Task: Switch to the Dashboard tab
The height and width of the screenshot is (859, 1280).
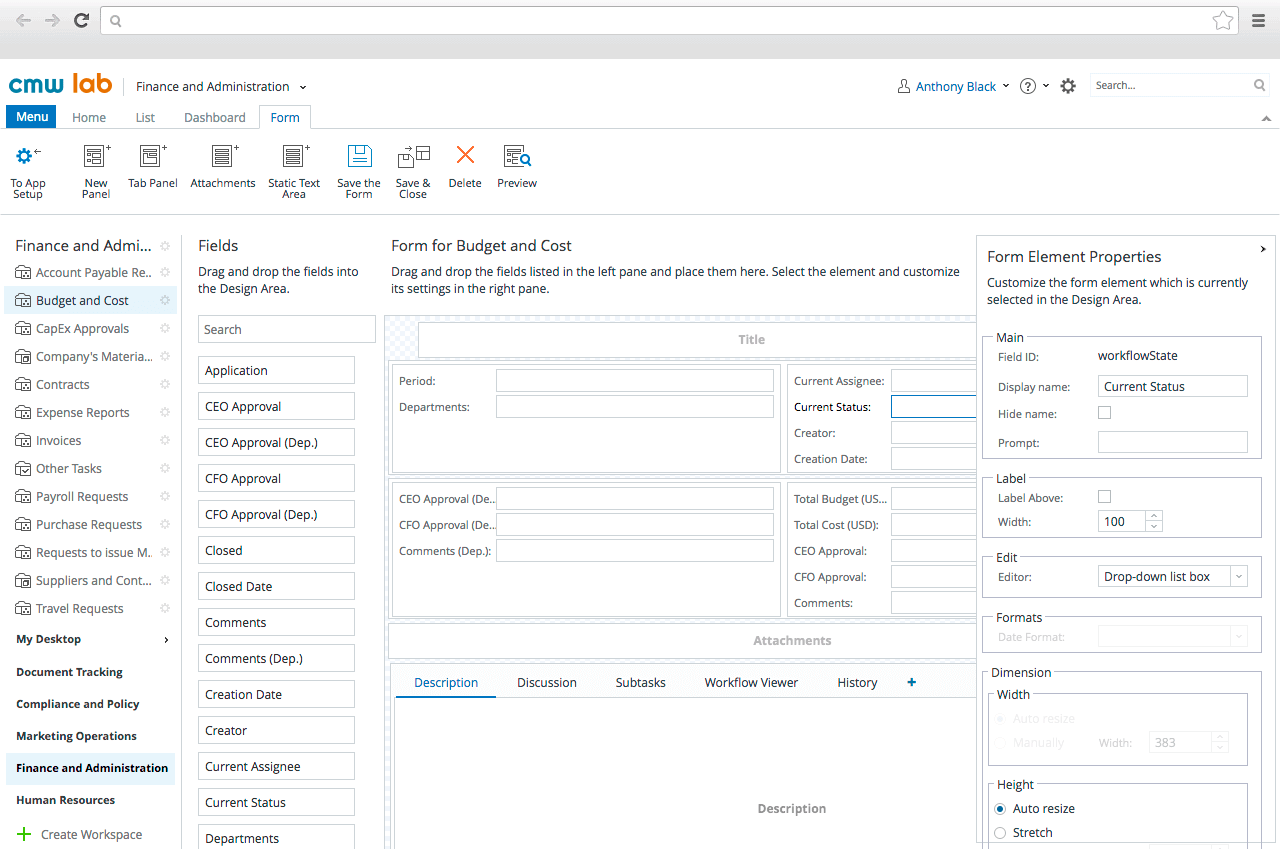Action: click(x=215, y=117)
